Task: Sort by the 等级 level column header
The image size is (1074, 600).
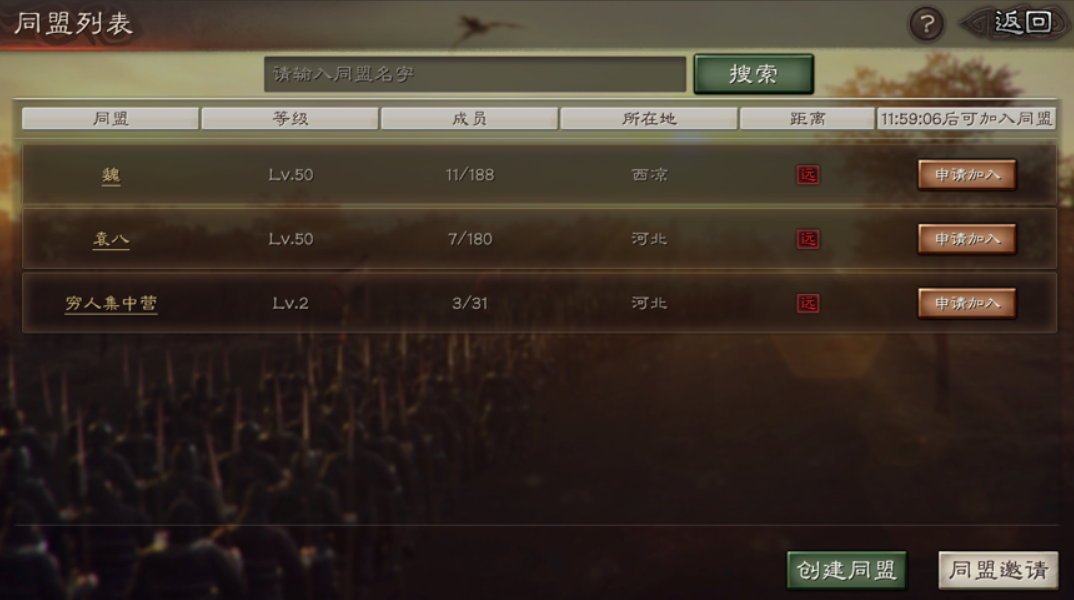Action: click(x=290, y=118)
